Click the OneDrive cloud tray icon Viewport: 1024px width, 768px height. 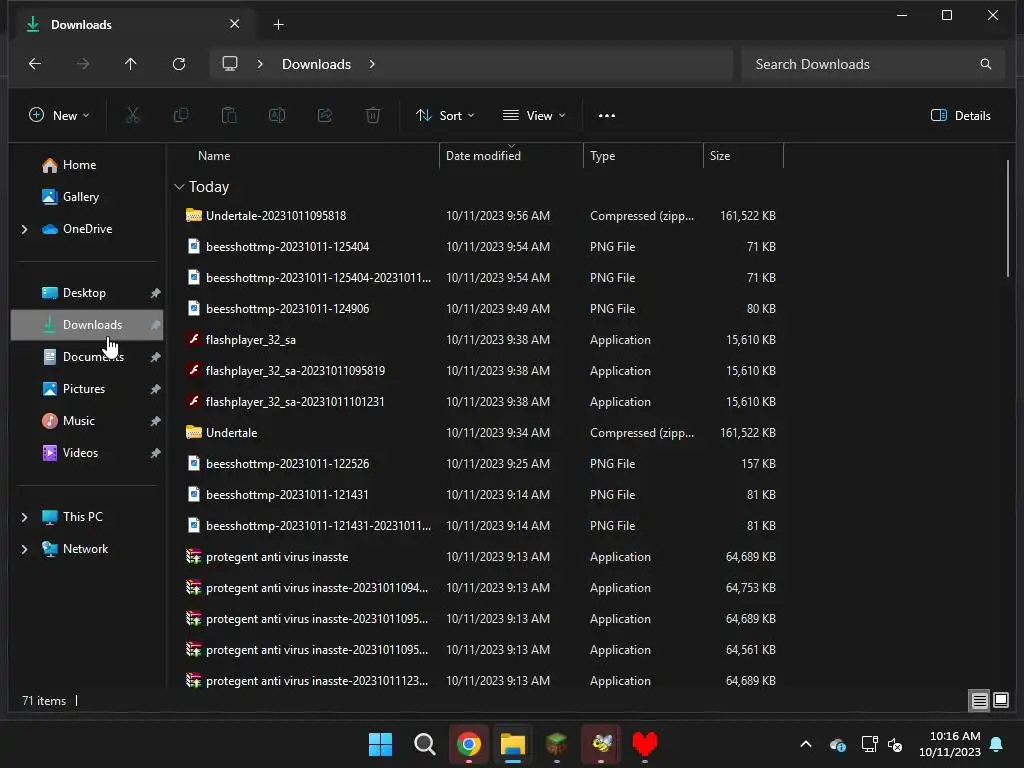click(x=838, y=744)
